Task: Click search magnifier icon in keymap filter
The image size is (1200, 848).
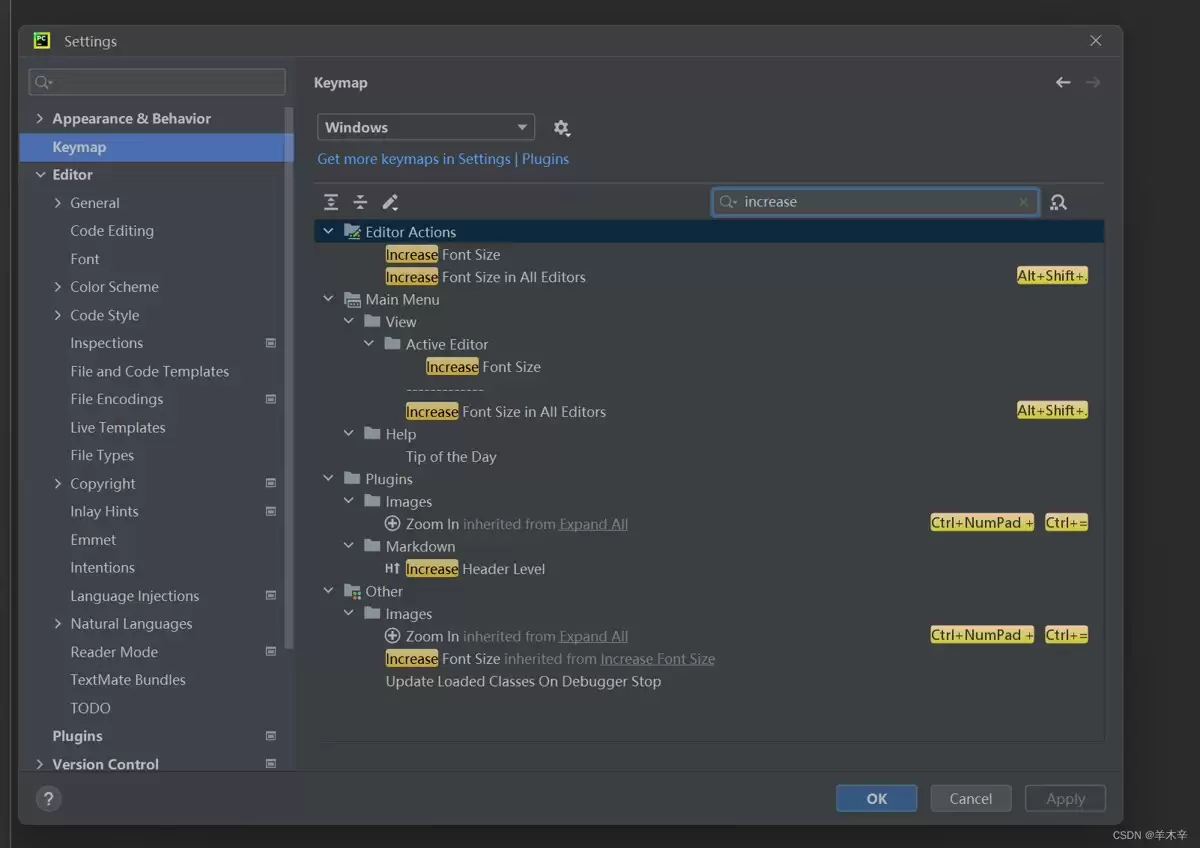Action: tap(728, 202)
